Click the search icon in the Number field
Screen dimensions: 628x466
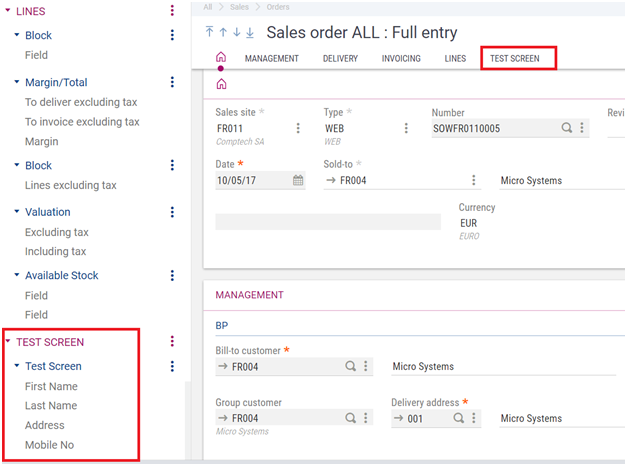pos(566,128)
